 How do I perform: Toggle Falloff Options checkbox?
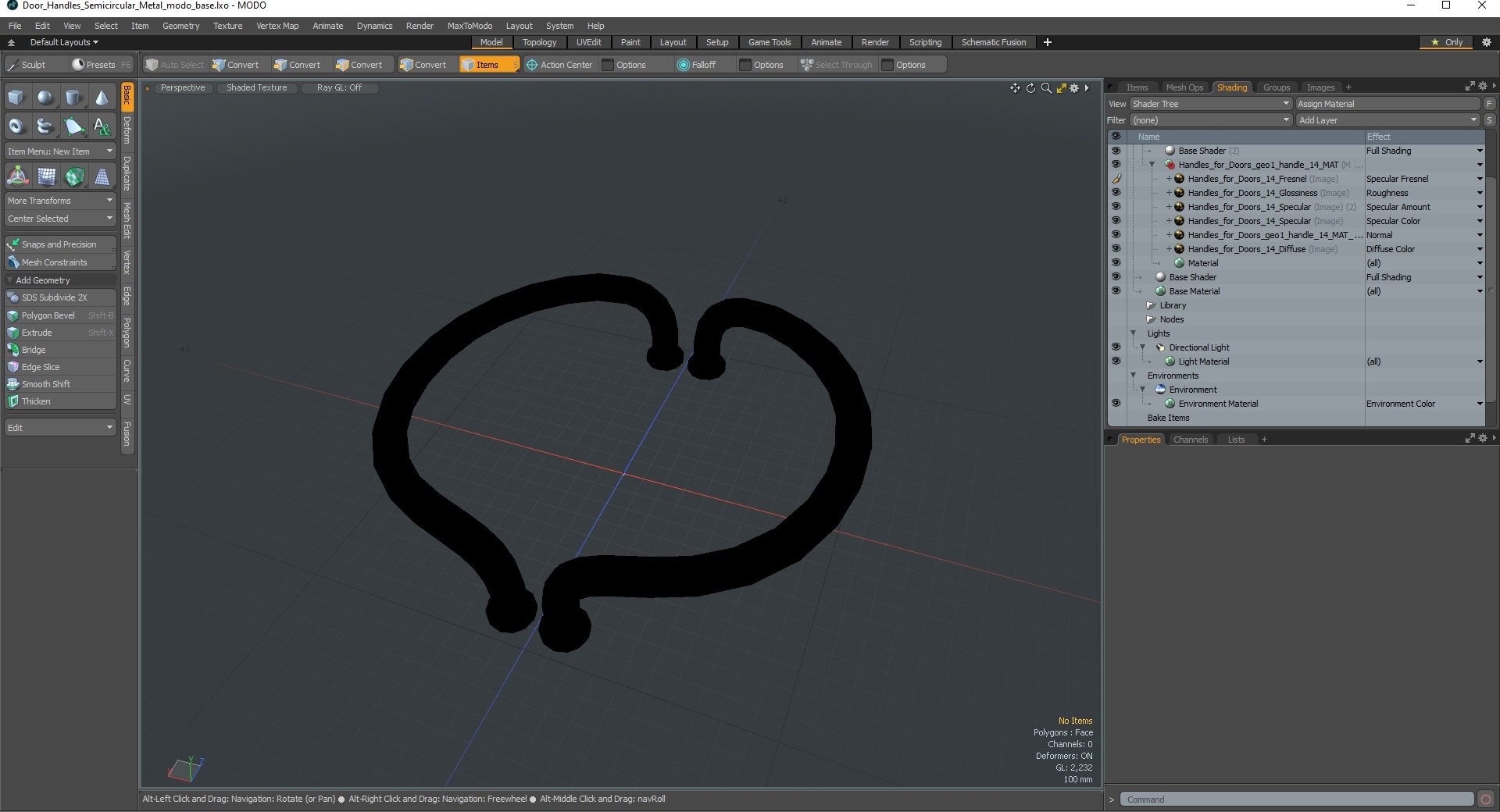745,65
